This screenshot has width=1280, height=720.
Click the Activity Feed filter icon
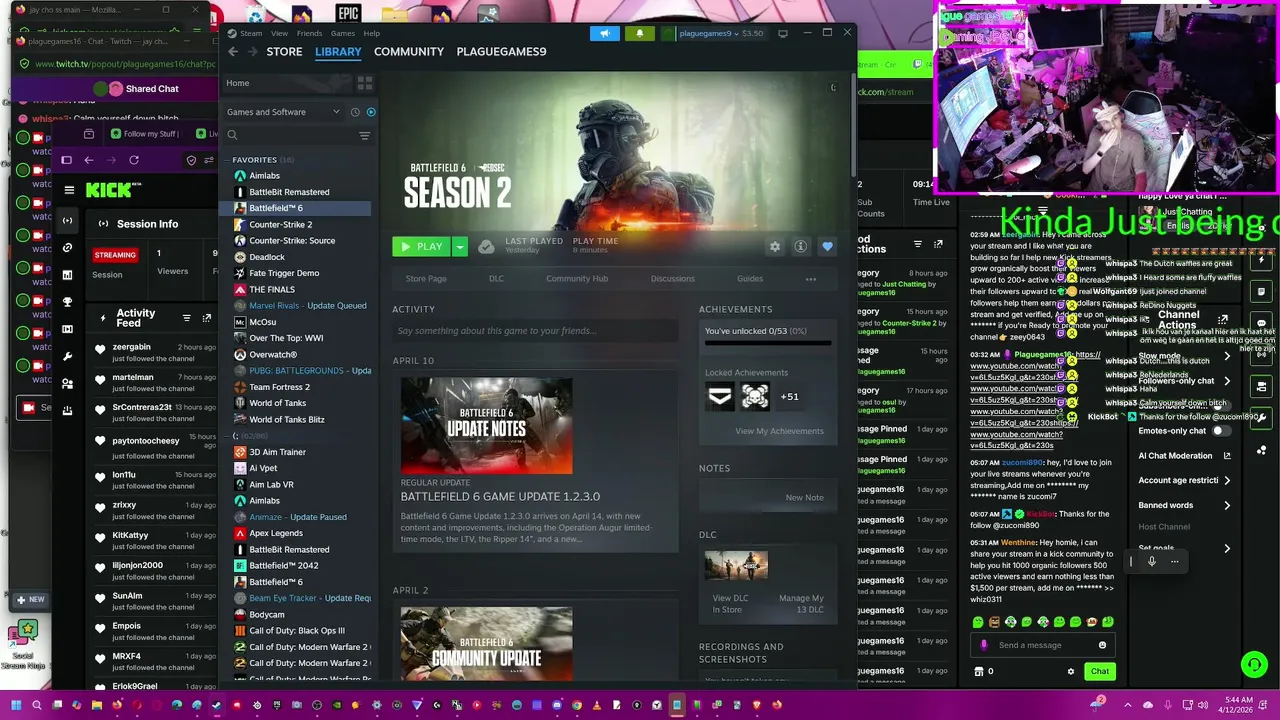186,318
